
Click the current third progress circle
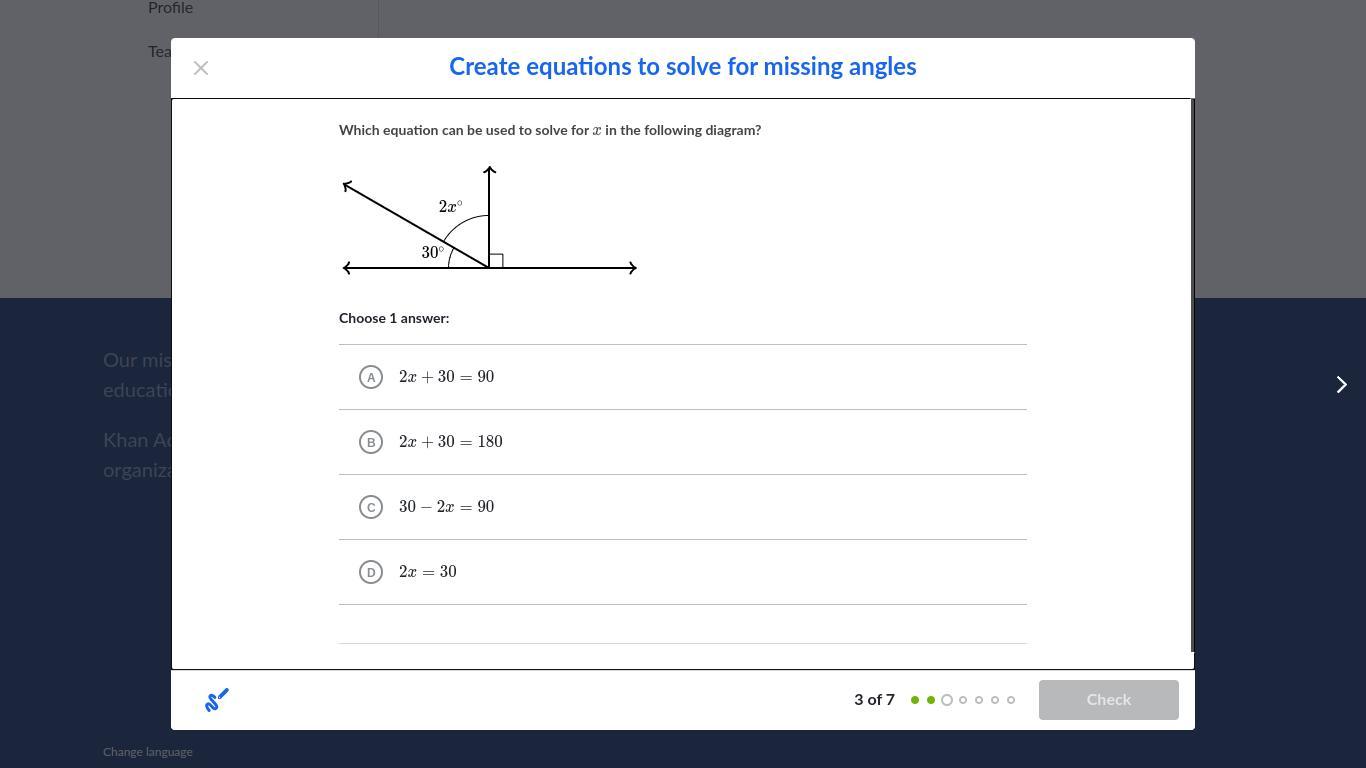[947, 700]
